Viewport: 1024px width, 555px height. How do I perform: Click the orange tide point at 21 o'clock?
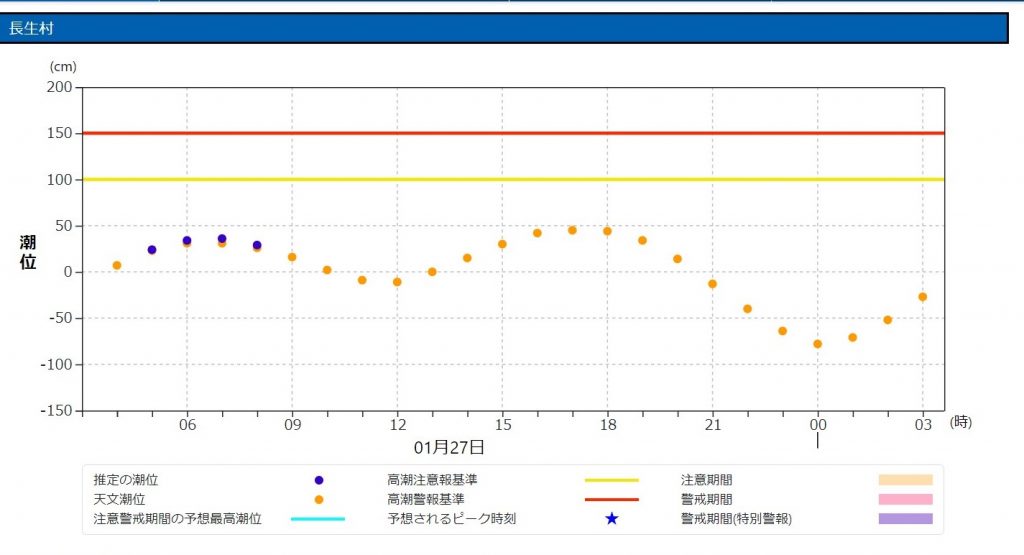[x=712, y=284]
